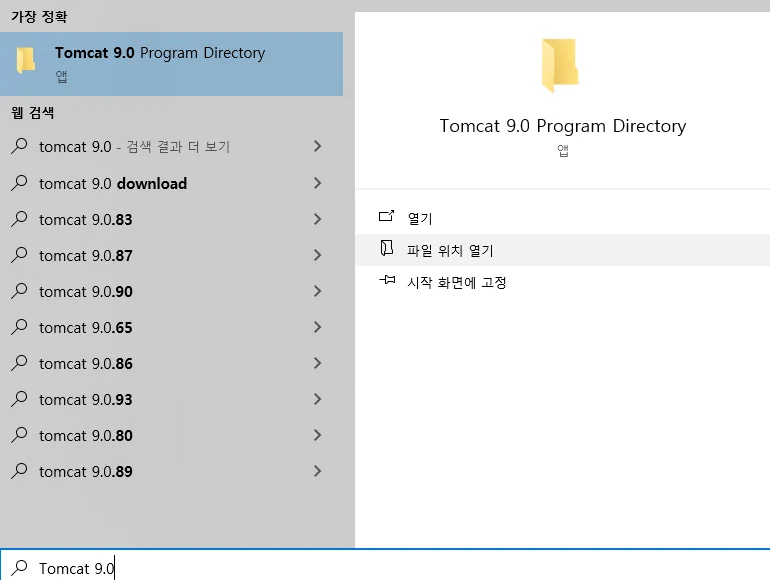Expand chevron for 'tomcat 9.0.83'

pos(318,219)
